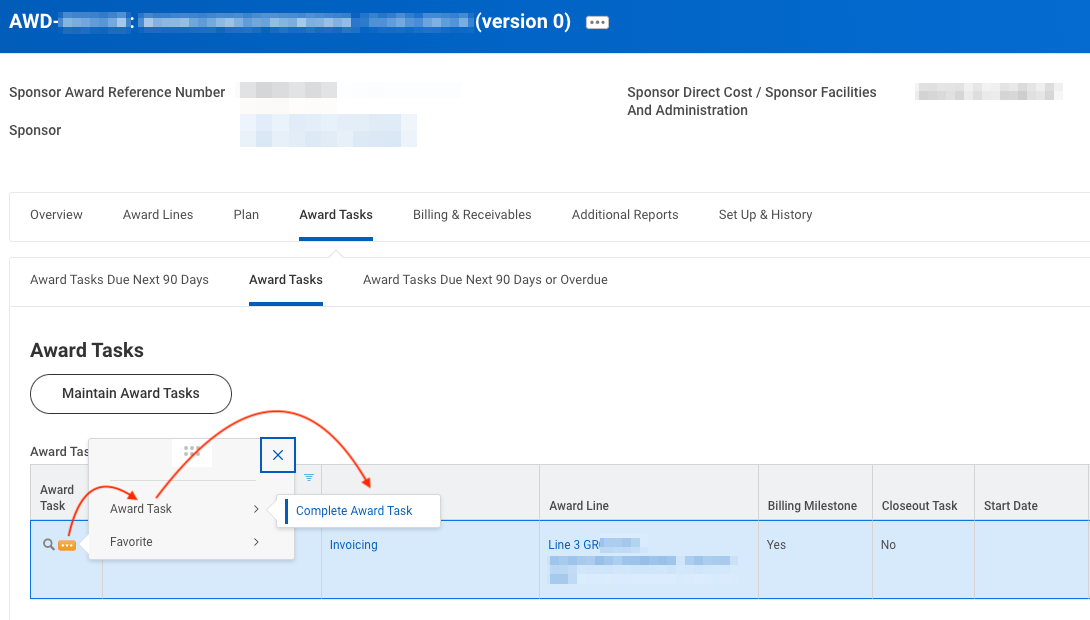1090x620 pixels.
Task: Switch to Additional Reports tab
Action: pyautogui.click(x=625, y=215)
